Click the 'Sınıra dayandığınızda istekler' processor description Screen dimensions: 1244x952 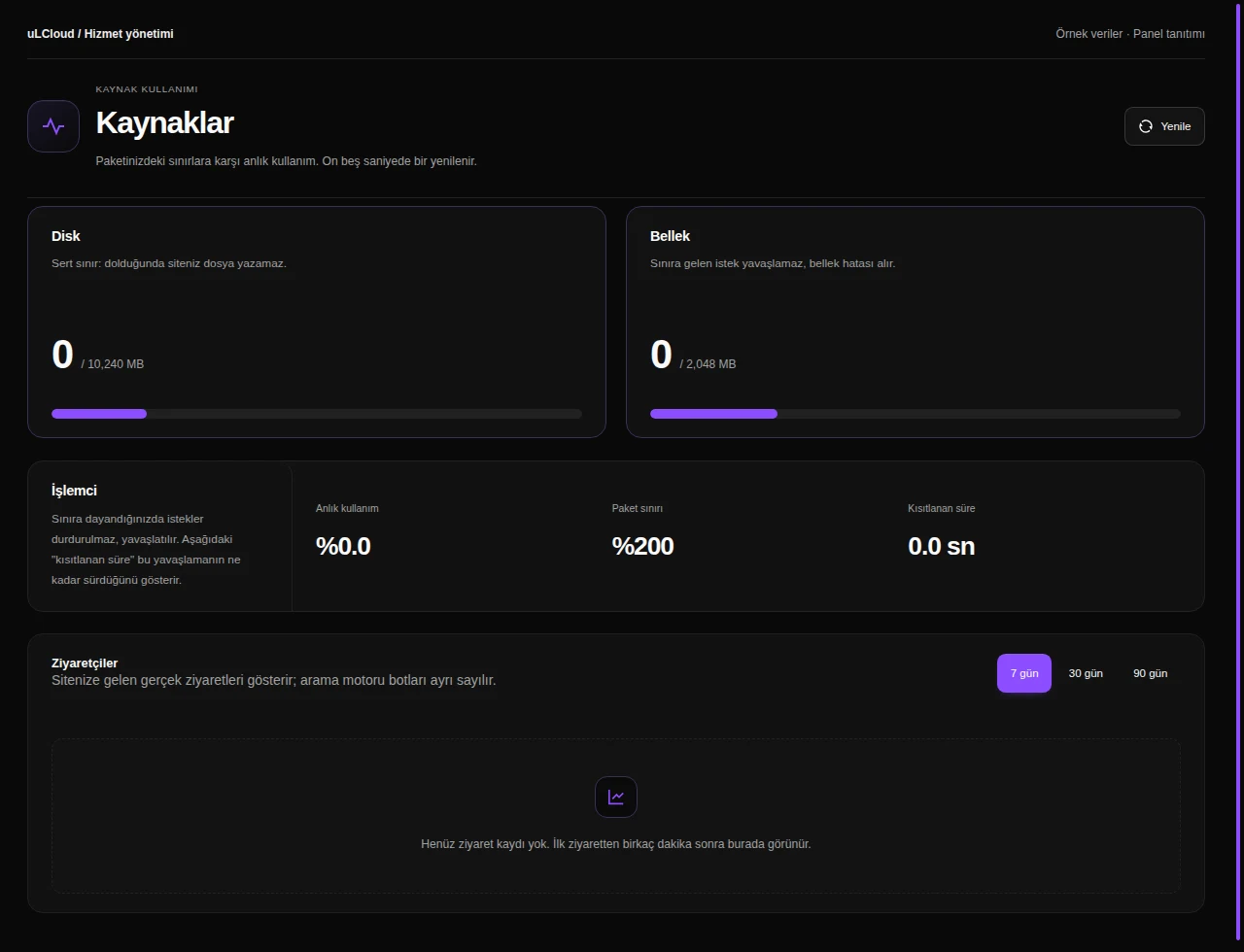pos(147,550)
